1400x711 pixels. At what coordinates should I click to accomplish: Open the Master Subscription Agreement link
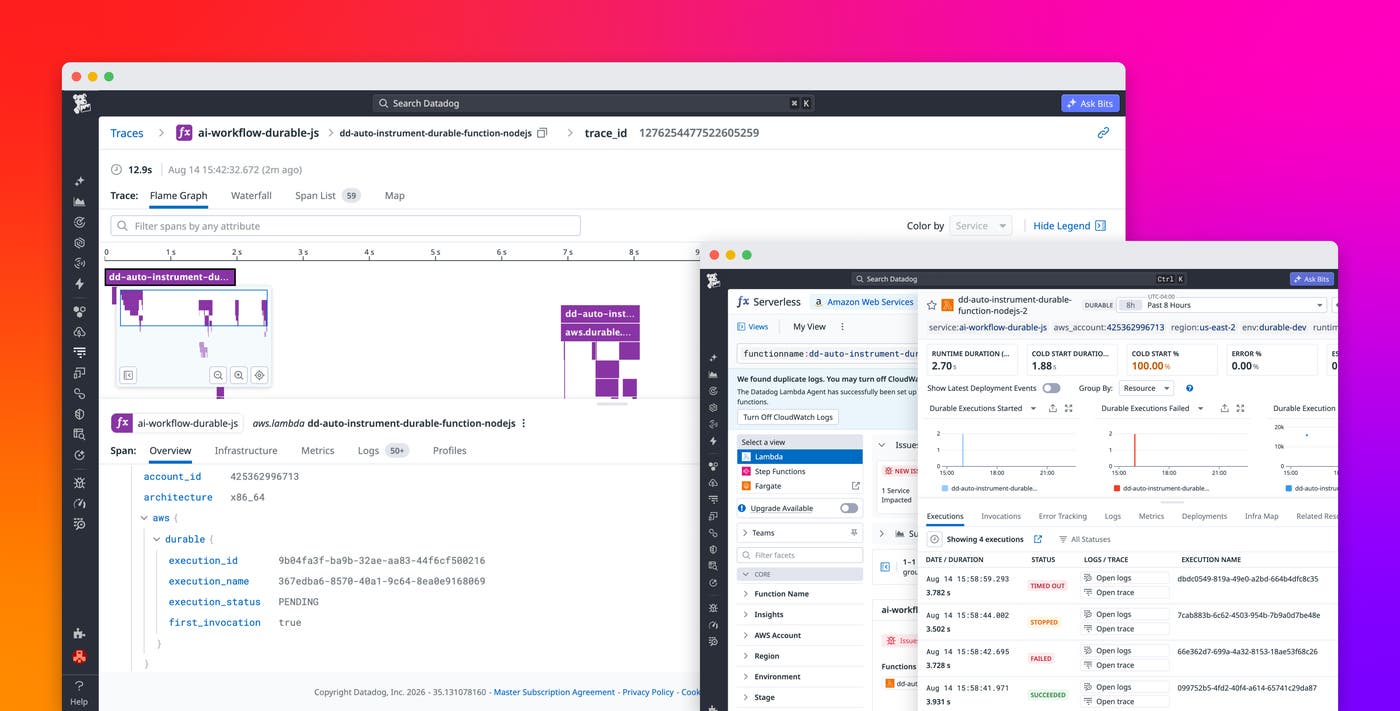(x=554, y=692)
